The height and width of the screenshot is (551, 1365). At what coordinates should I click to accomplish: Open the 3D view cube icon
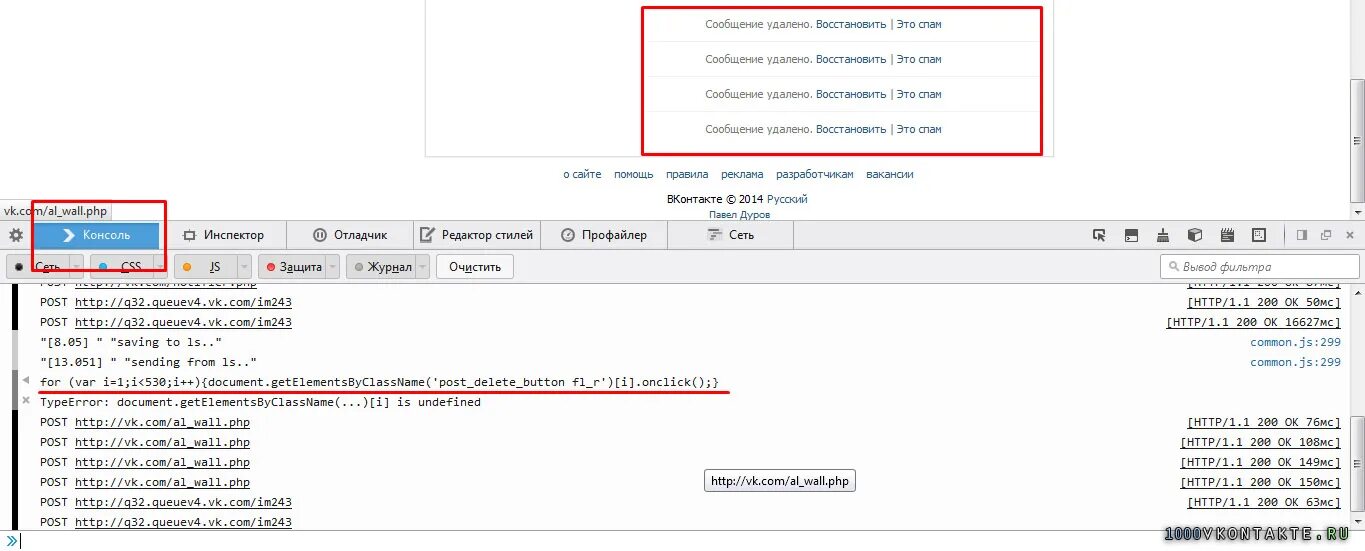pyautogui.click(x=1195, y=236)
